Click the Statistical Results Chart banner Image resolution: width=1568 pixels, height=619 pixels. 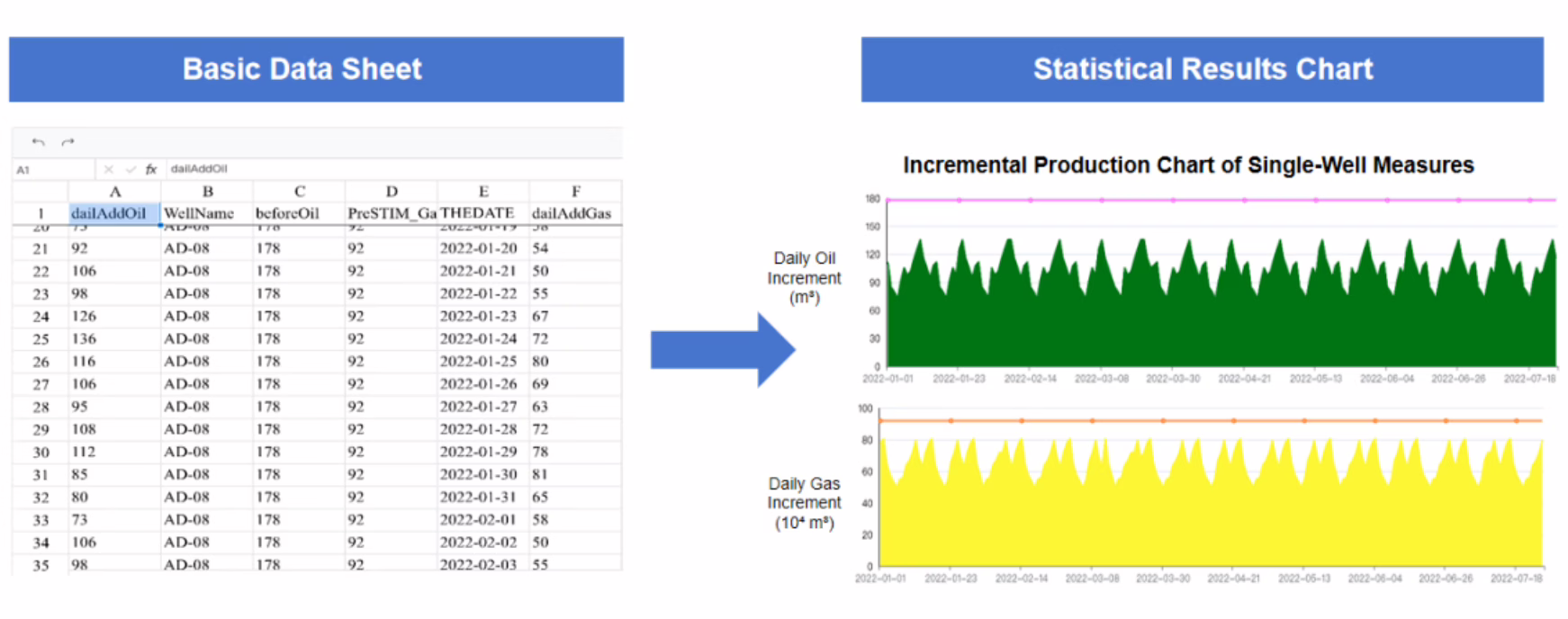coord(1202,69)
